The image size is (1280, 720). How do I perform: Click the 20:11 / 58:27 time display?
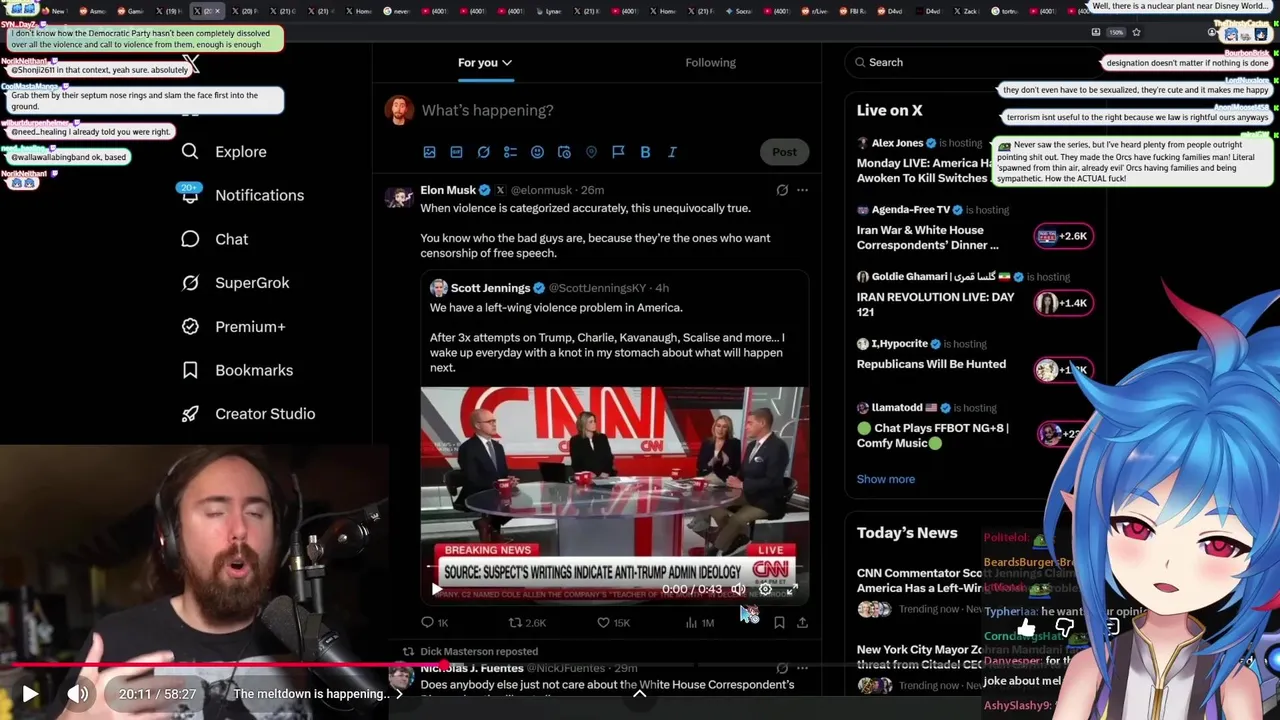[x=157, y=694]
